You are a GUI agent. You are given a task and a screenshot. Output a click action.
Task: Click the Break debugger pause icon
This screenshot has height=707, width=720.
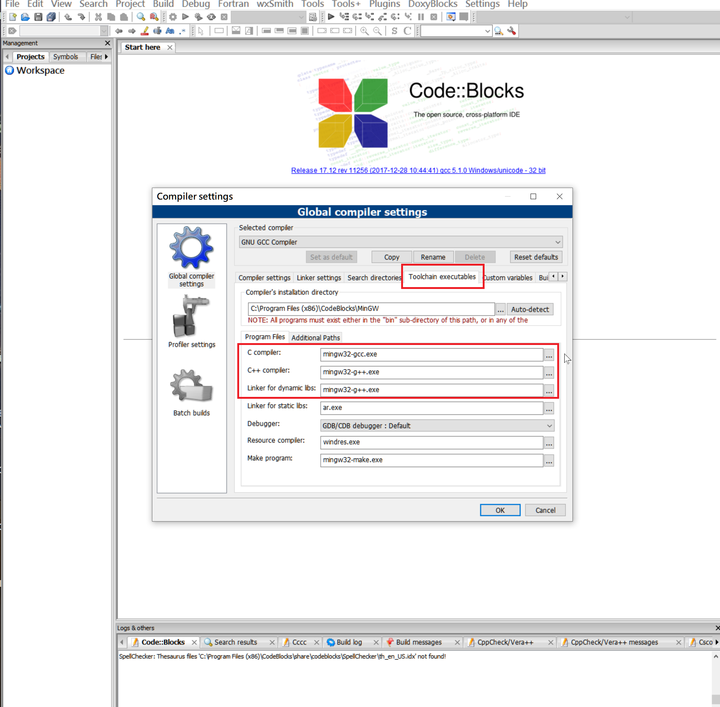tap(421, 17)
